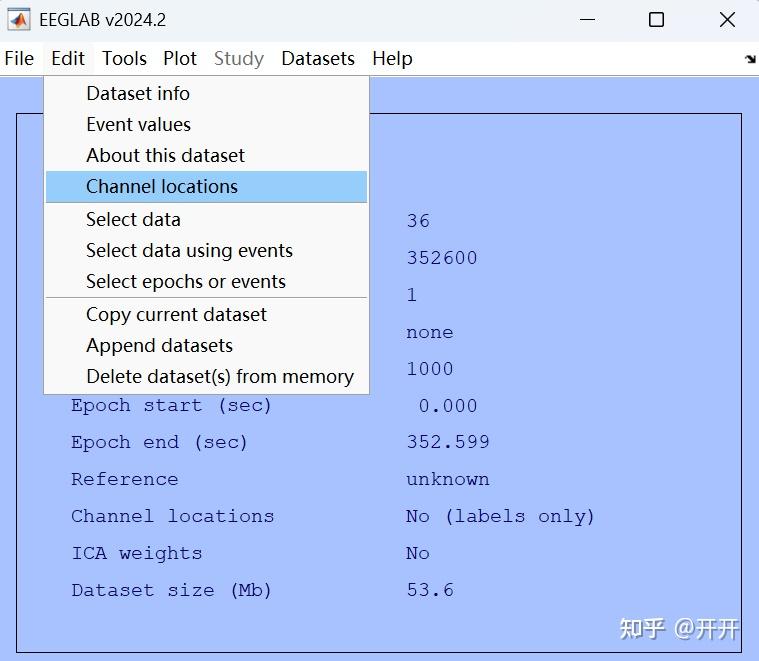This screenshot has height=661, width=759.
Task: Maximize the EEGLAB window
Action: pyautogui.click(x=656, y=20)
